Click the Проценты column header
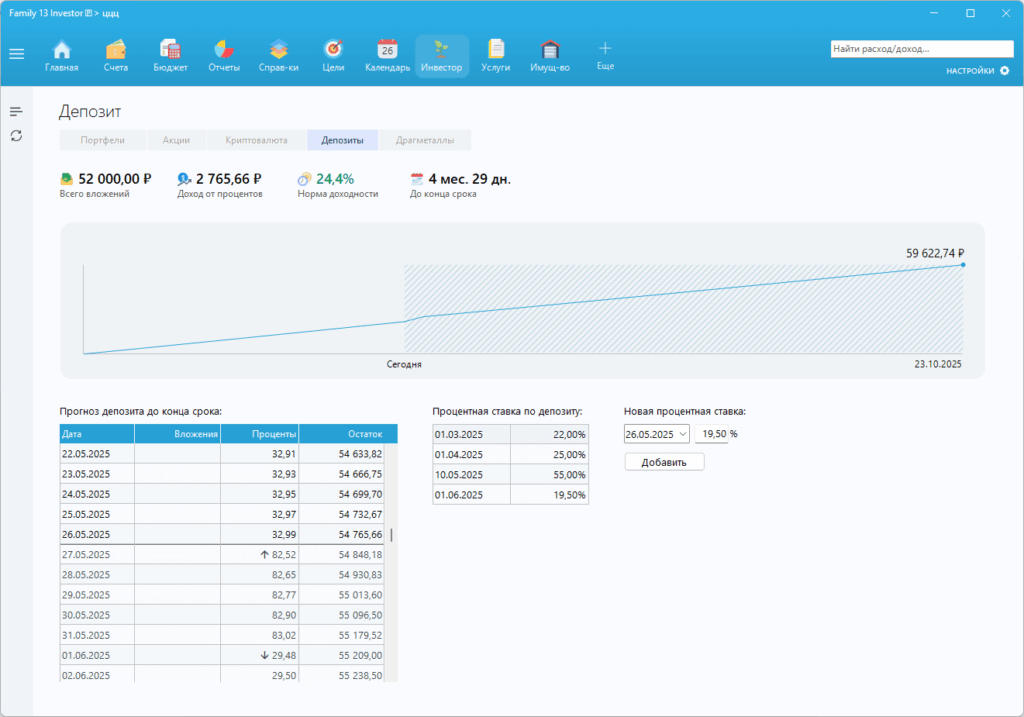 point(260,434)
